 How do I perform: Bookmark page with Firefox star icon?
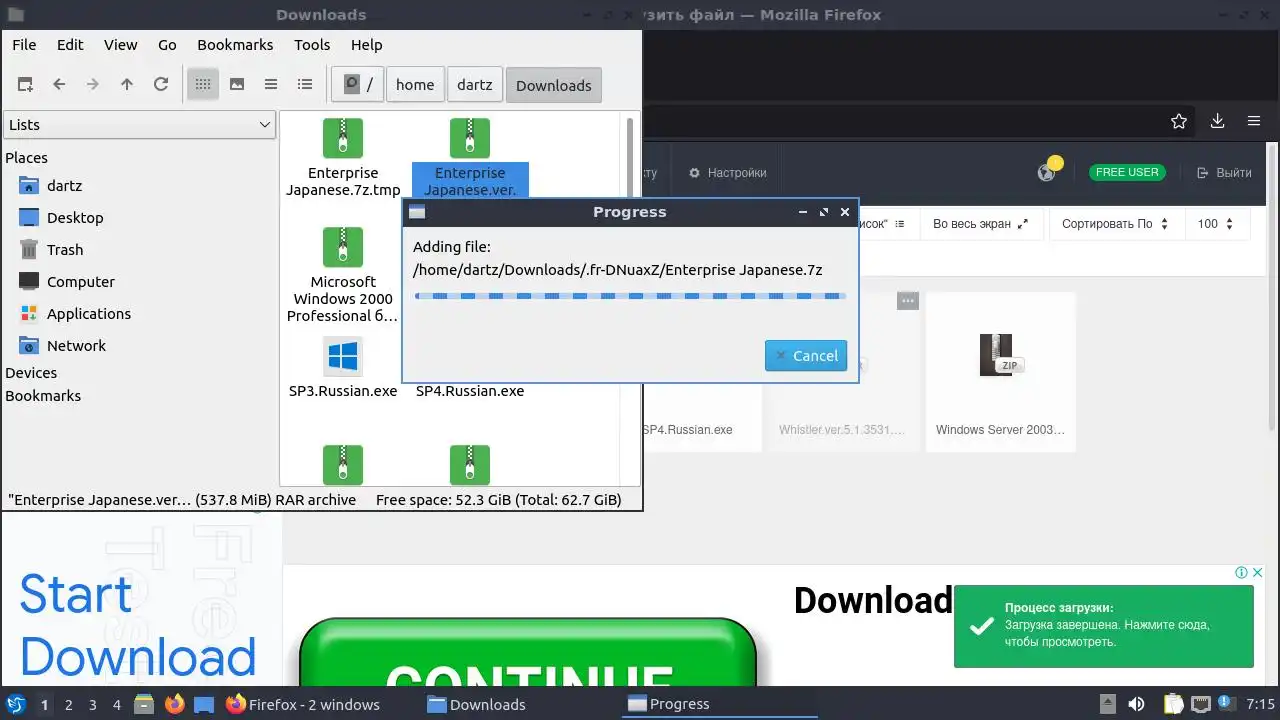point(1179,121)
